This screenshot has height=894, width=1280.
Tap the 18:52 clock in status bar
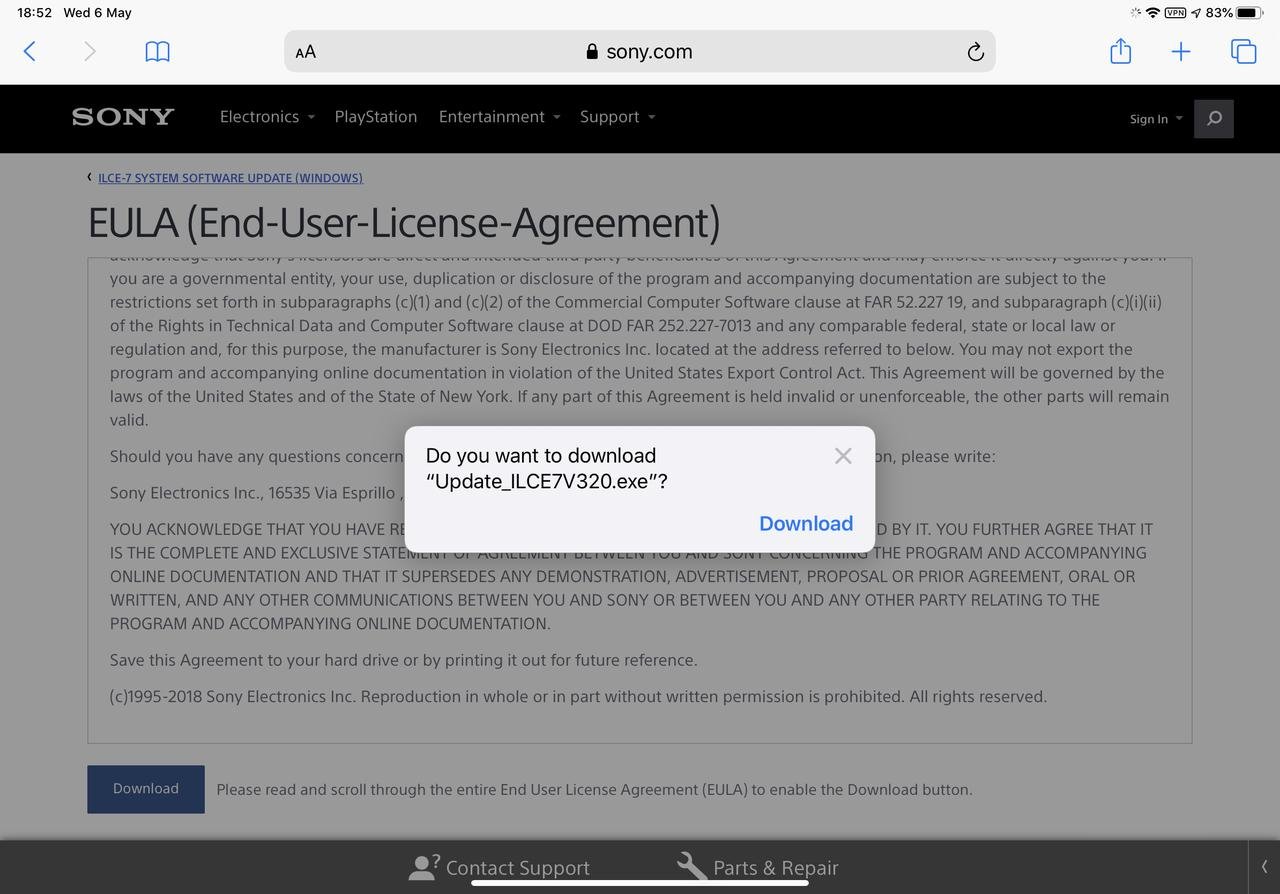pos(35,13)
